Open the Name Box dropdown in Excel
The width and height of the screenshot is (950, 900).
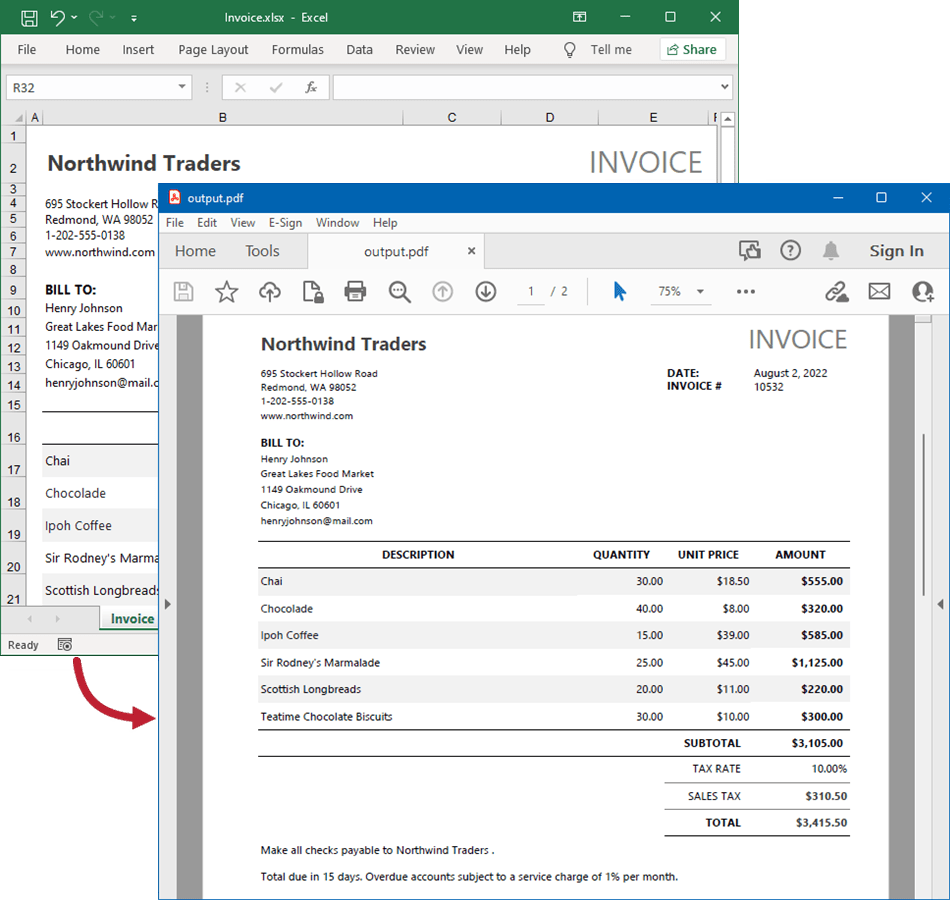tap(183, 87)
